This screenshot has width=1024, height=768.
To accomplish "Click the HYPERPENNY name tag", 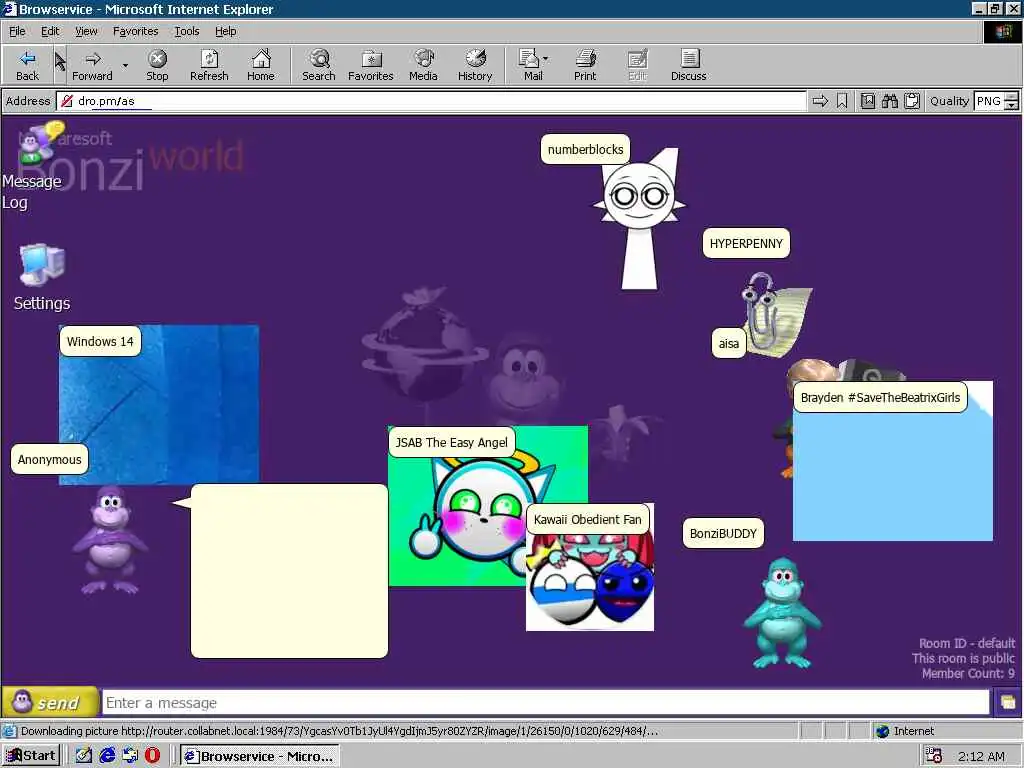I will [746, 244].
